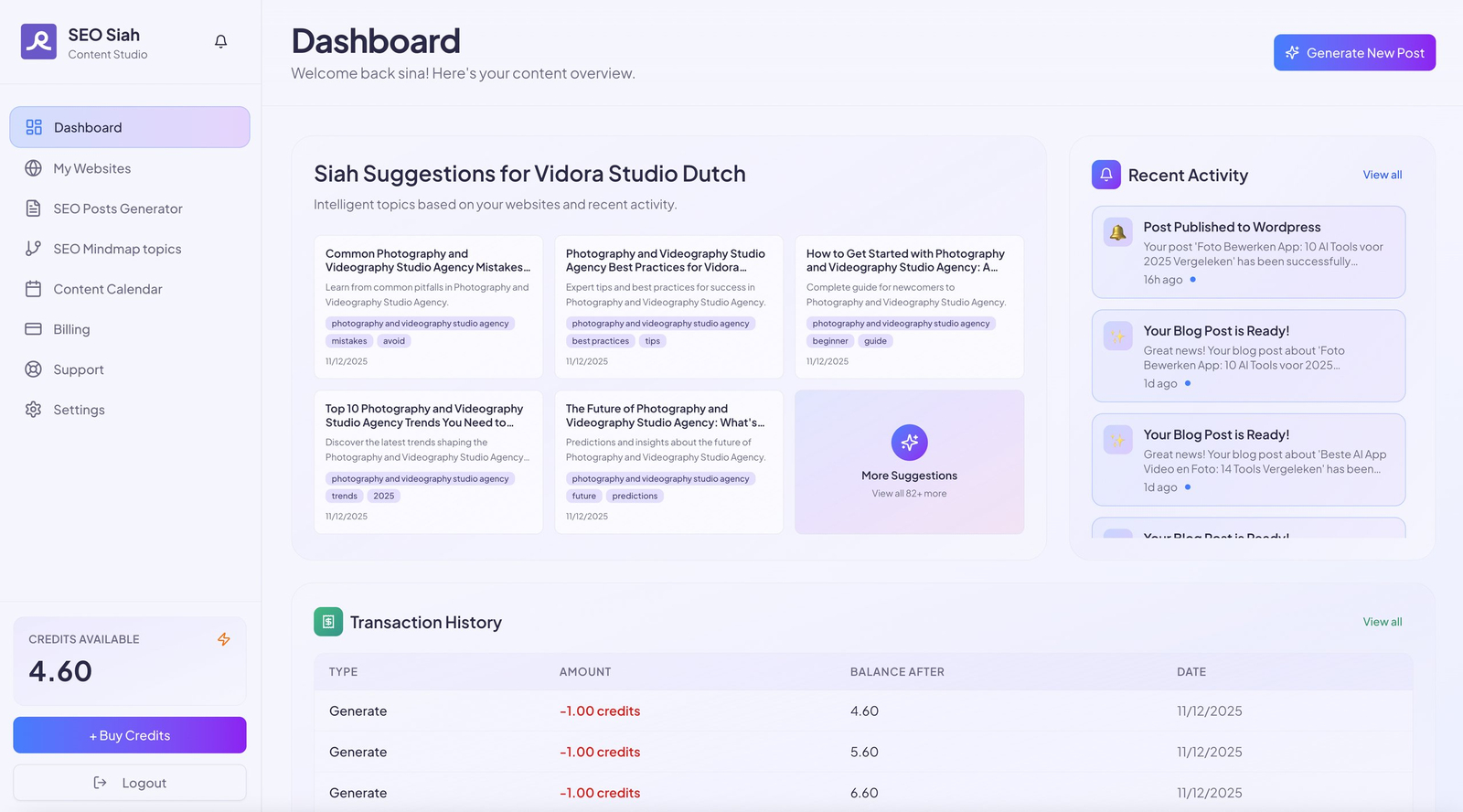1463x812 pixels.
Task: Open the Content Calendar page
Action: (x=107, y=289)
